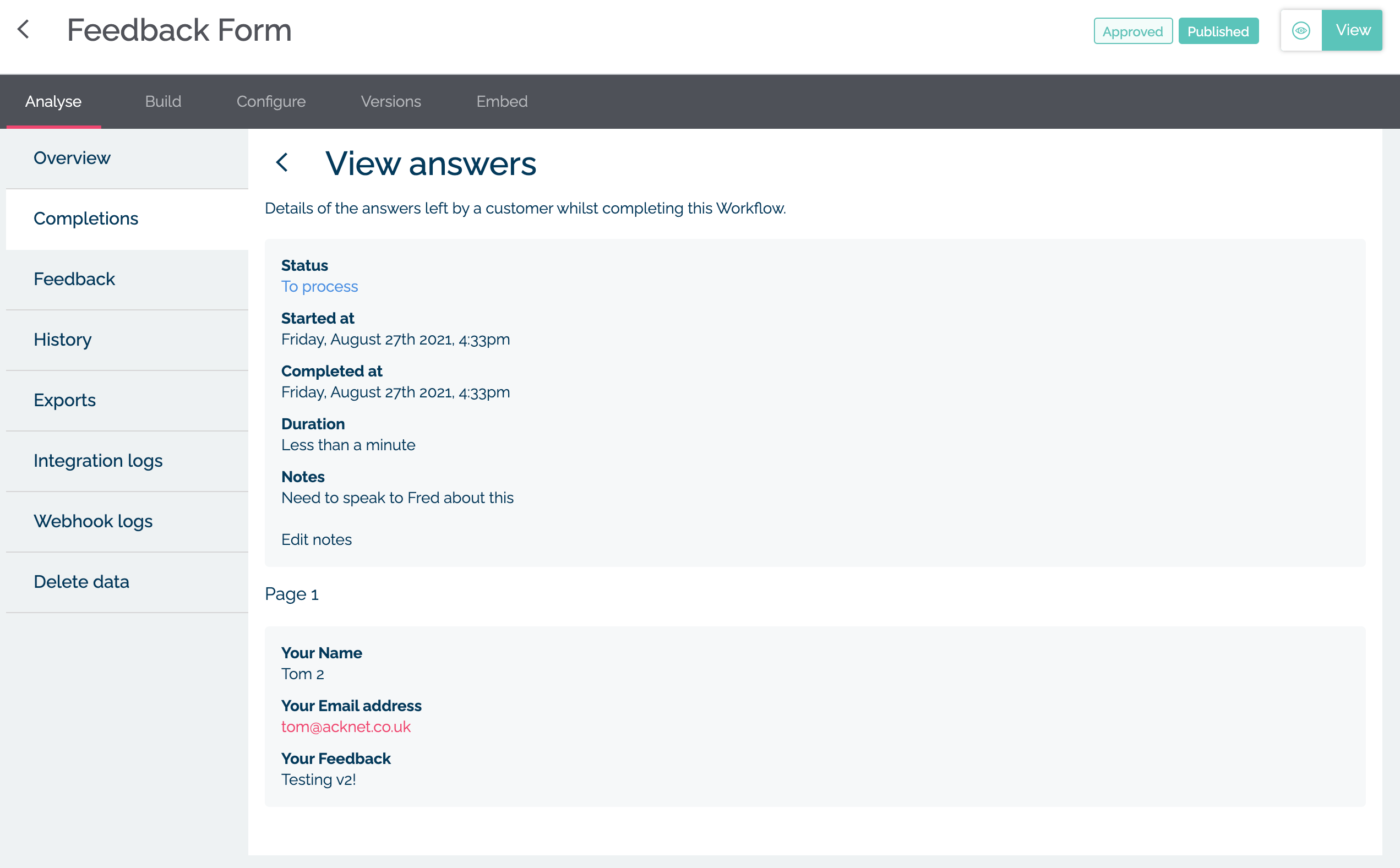
Task: Go to the Embed tab
Action: (x=502, y=101)
